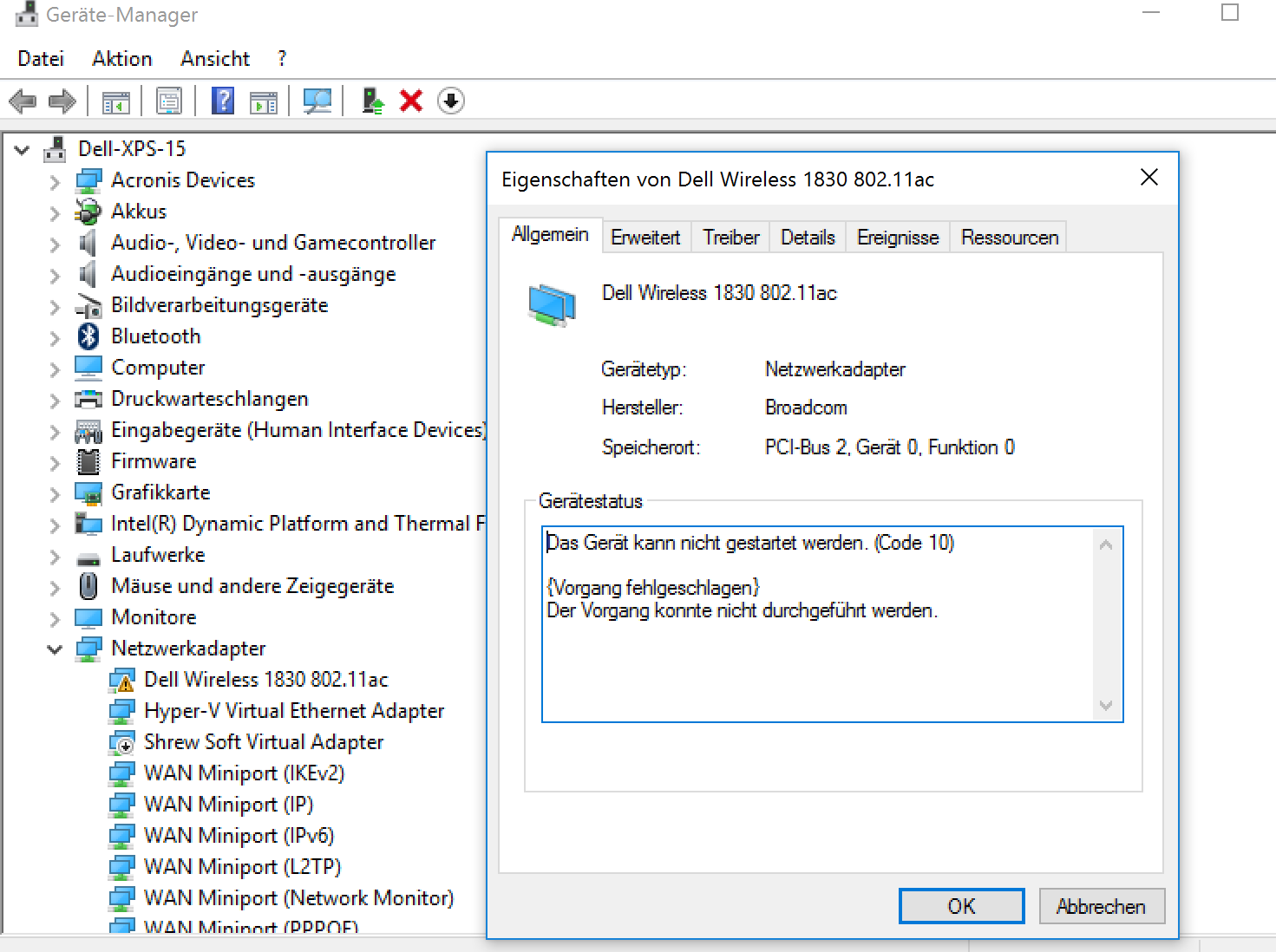The height and width of the screenshot is (952, 1276).
Task: Click the show console tree toolbar icon
Action: [115, 101]
